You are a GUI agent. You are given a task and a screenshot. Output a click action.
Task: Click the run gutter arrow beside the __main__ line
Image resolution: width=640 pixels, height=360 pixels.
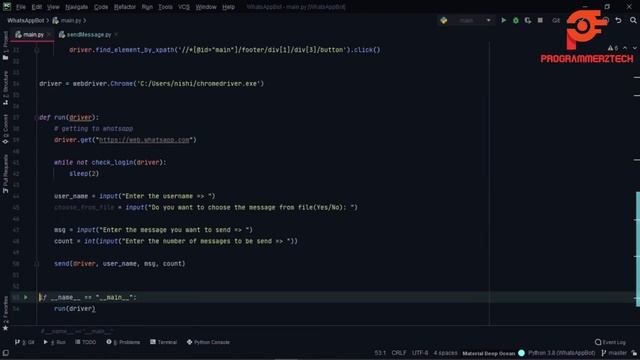coord(26,297)
